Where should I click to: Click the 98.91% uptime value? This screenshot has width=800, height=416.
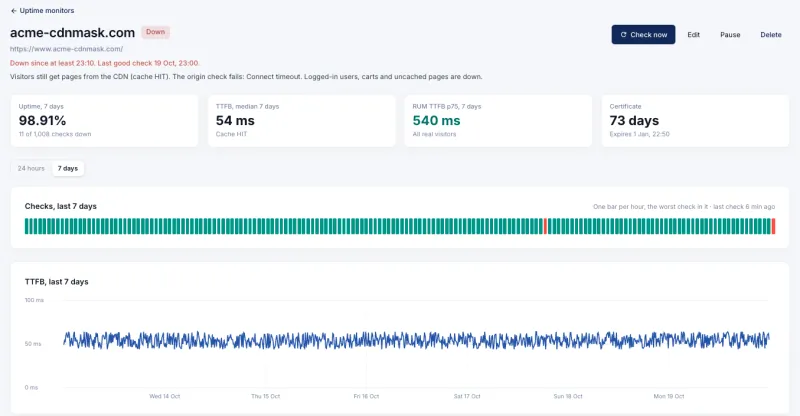[42, 120]
